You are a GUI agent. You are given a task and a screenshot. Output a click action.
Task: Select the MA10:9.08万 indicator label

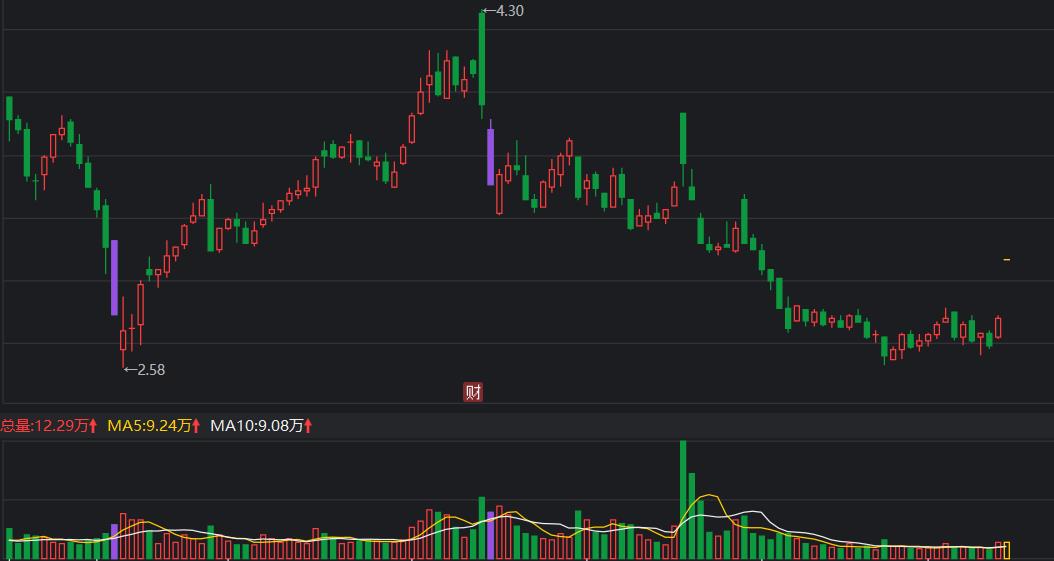(257, 425)
